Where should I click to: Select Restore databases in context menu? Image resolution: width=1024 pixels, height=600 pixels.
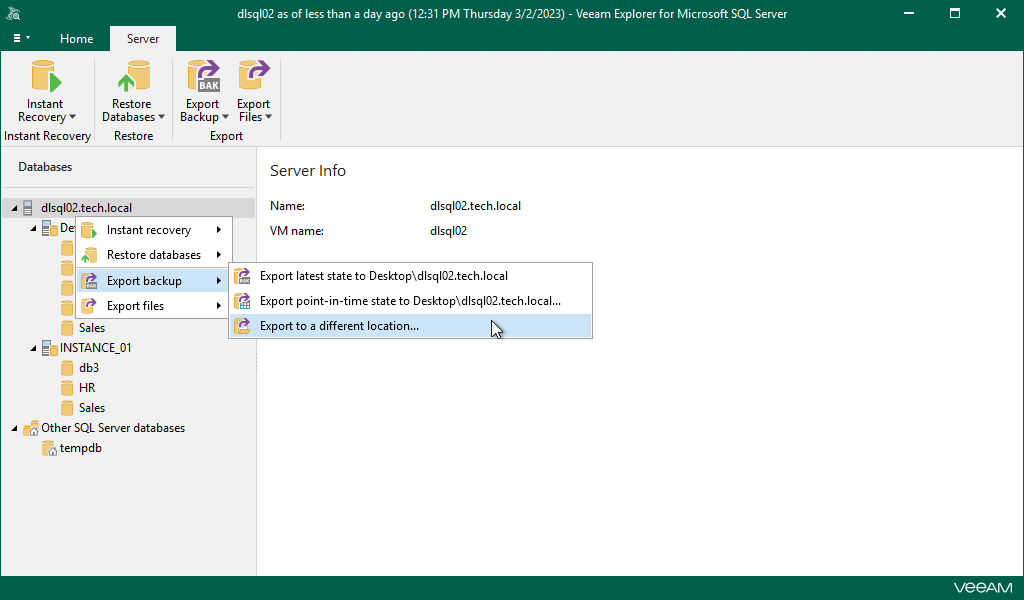[154, 255]
